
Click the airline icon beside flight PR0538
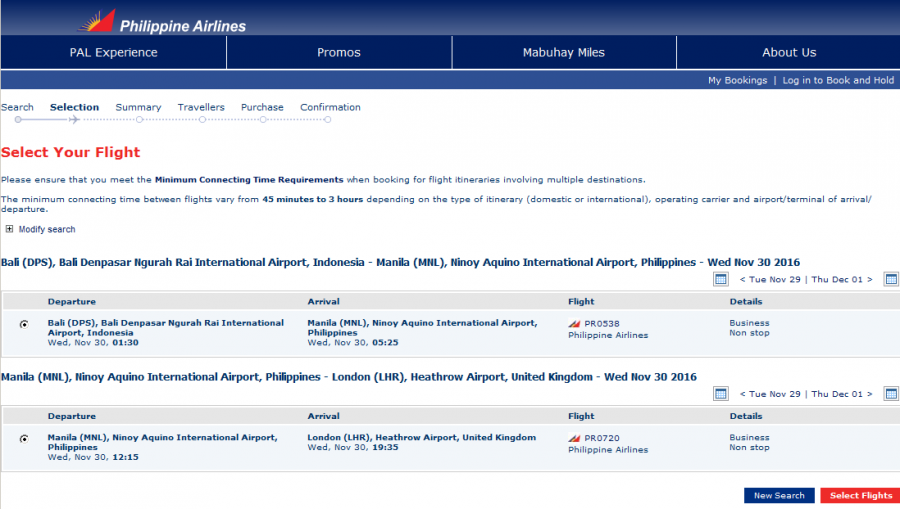[x=574, y=324]
